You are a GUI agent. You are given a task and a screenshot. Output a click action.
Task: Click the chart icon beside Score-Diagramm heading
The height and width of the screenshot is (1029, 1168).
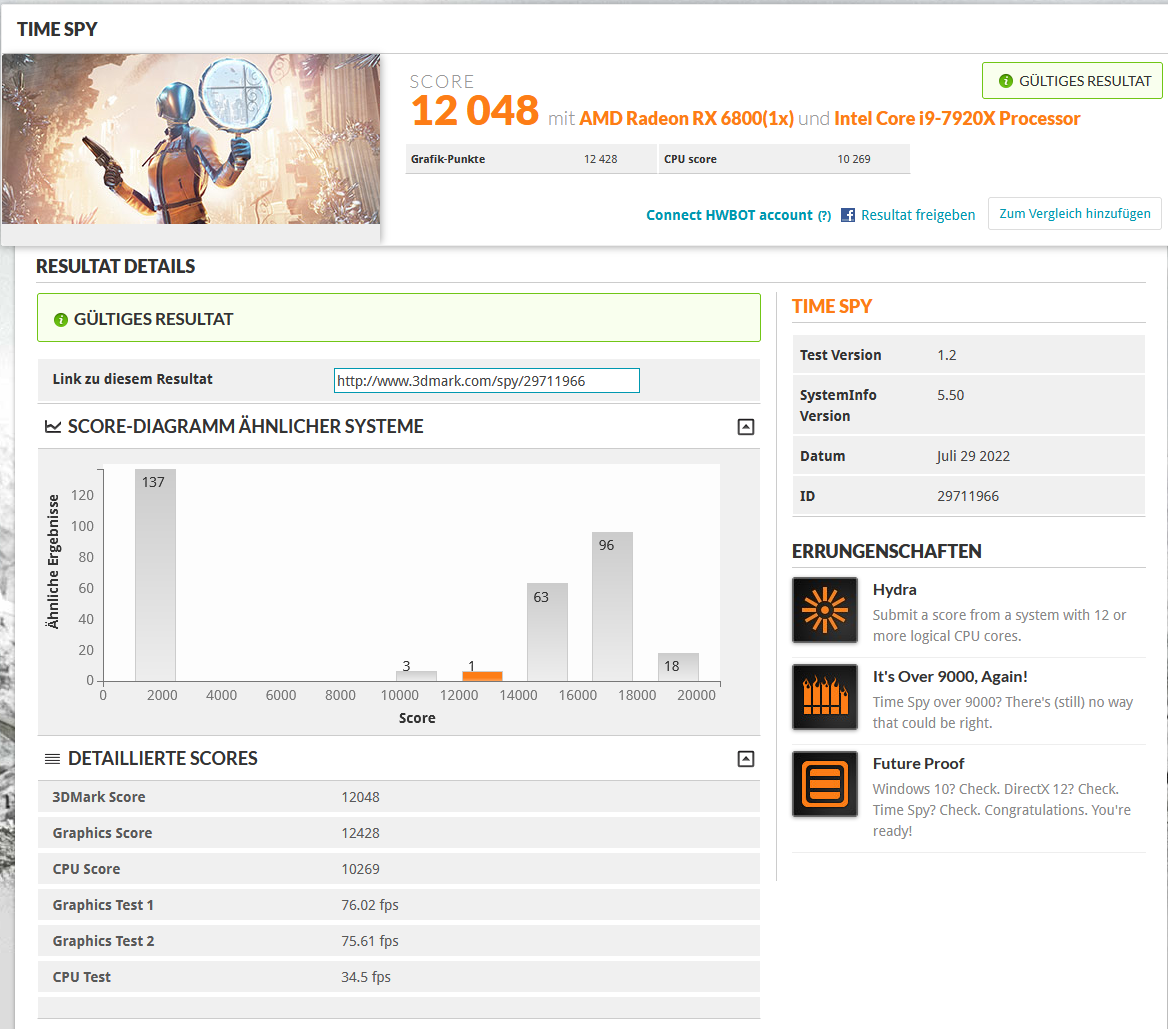click(x=53, y=426)
